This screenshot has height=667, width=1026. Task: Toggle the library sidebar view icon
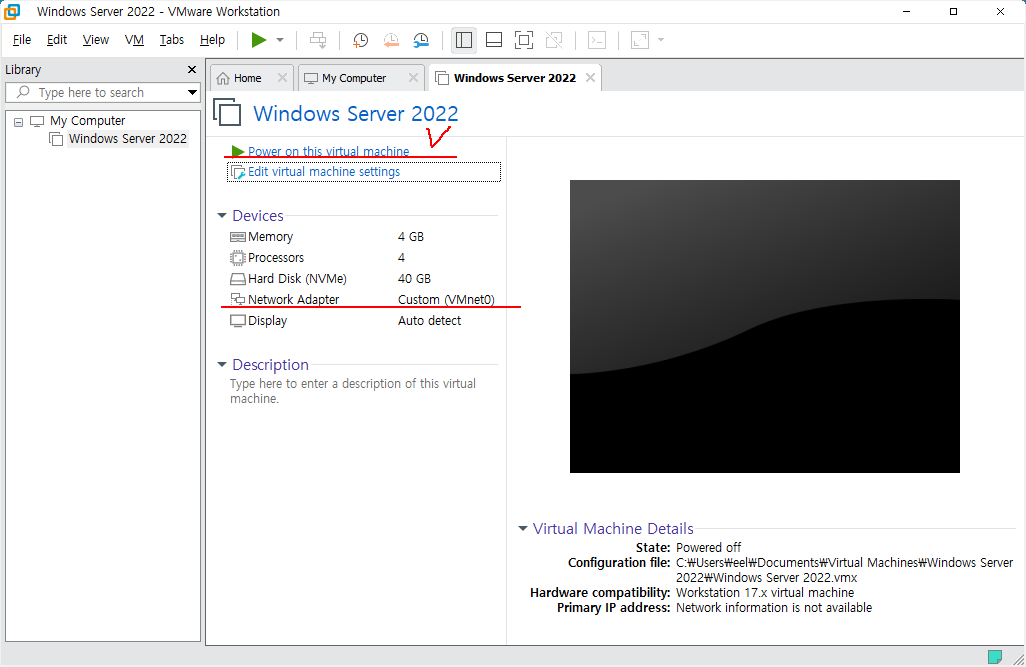click(x=464, y=40)
